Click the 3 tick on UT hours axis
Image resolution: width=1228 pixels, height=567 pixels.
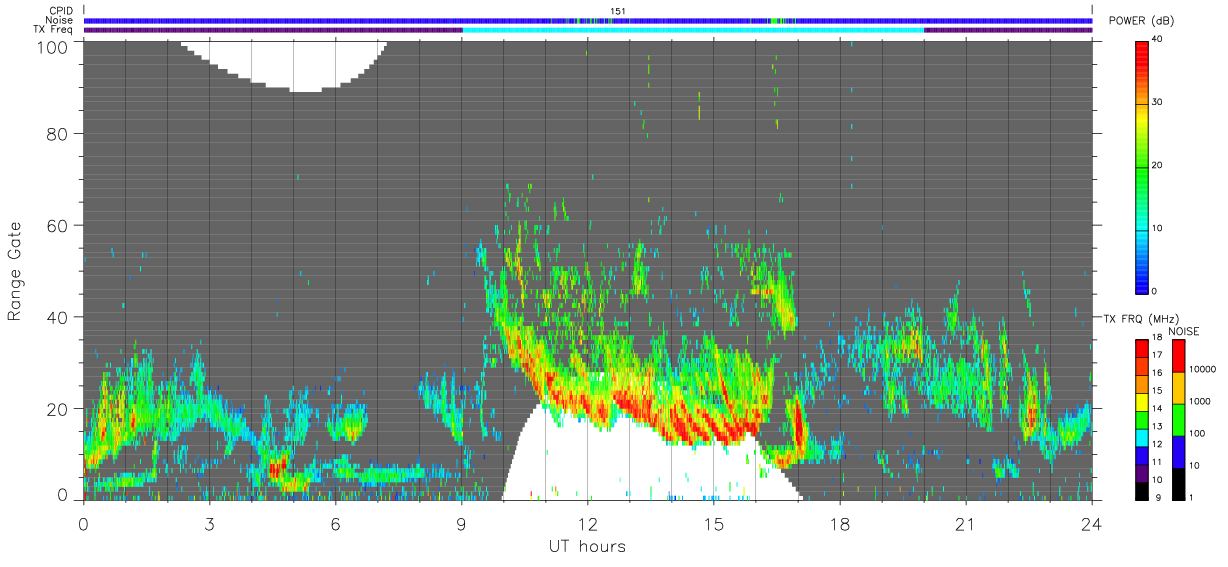tap(209, 523)
